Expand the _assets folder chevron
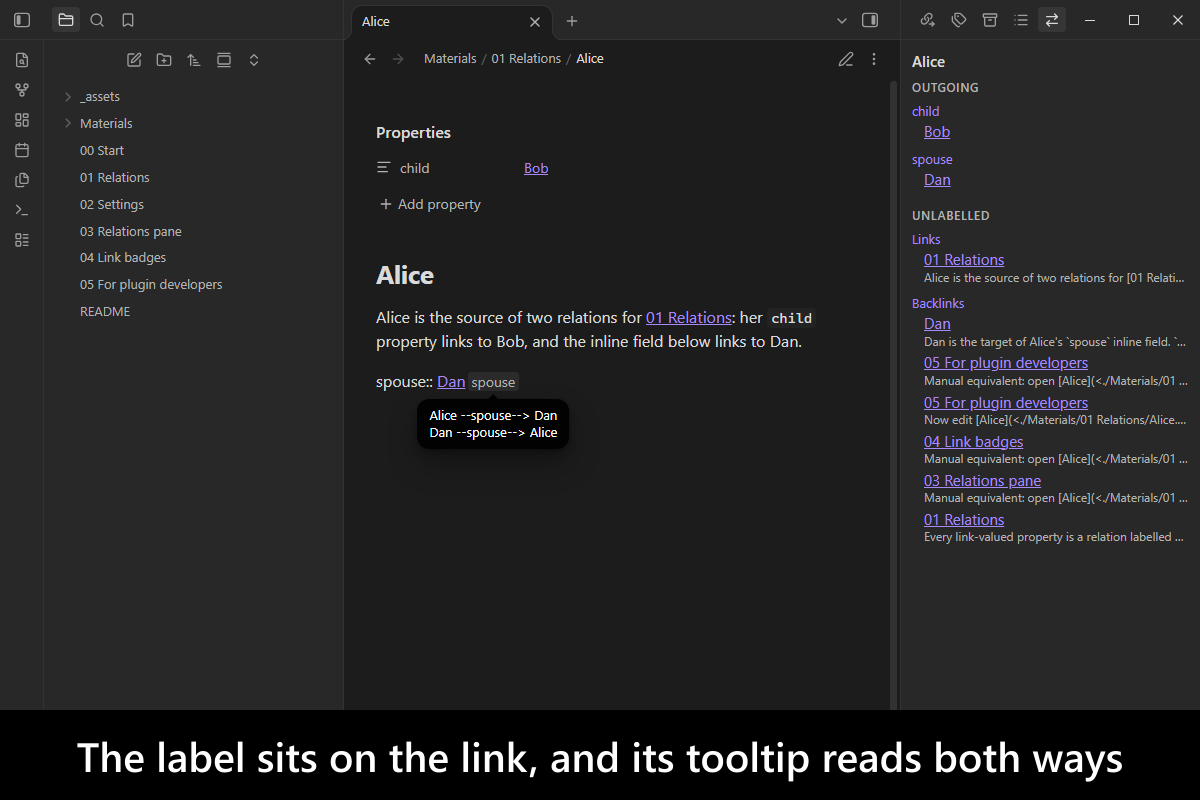Screen dimensions: 1200x800 68,97
